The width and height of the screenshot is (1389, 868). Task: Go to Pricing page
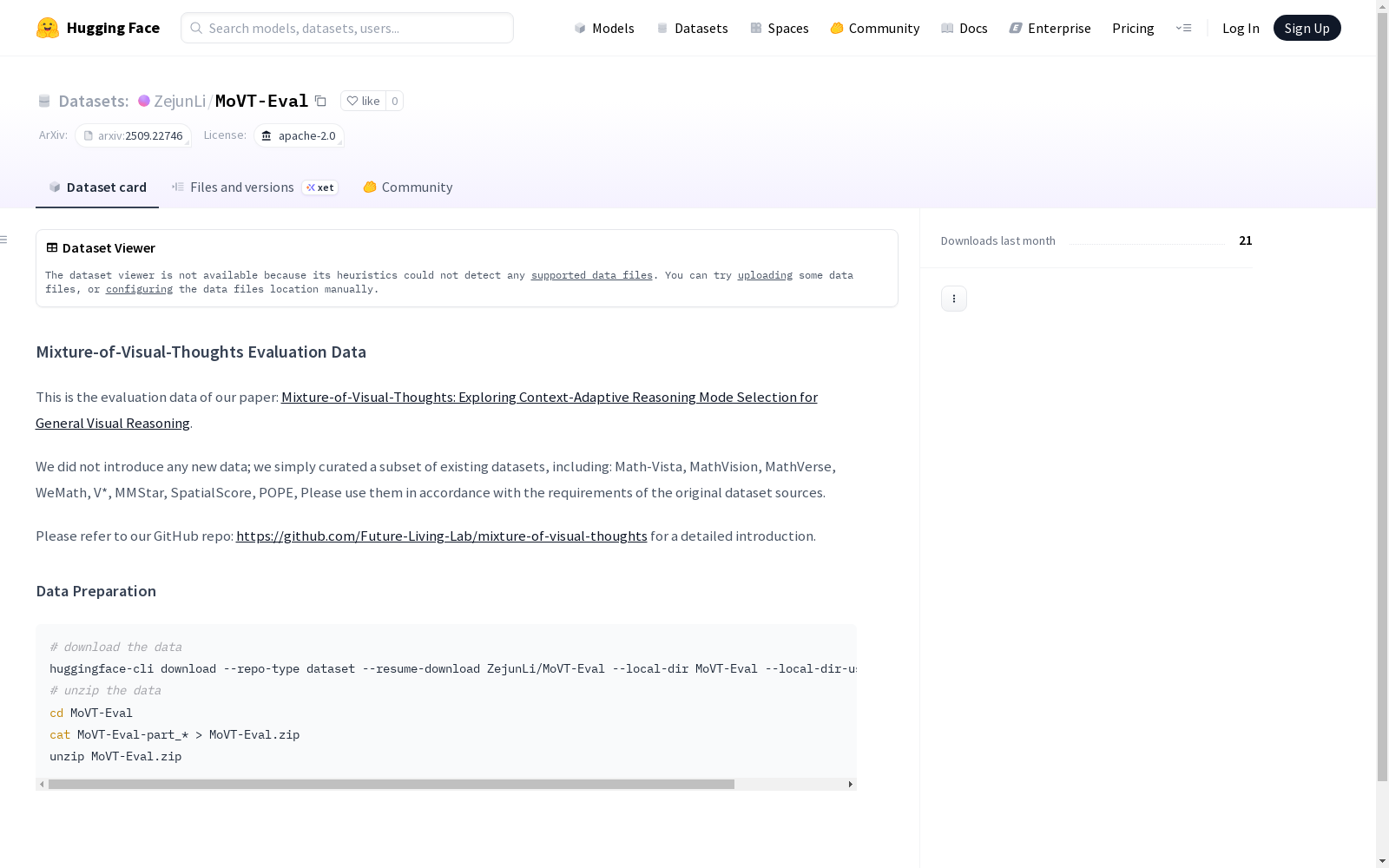(x=1133, y=28)
